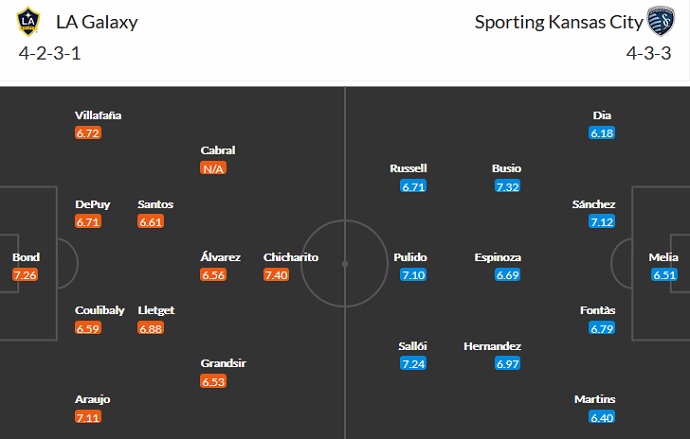Viewport: 690px width, 439px height.
Task: Click Dia's 6.18 rating badge
Action: pyautogui.click(x=601, y=133)
